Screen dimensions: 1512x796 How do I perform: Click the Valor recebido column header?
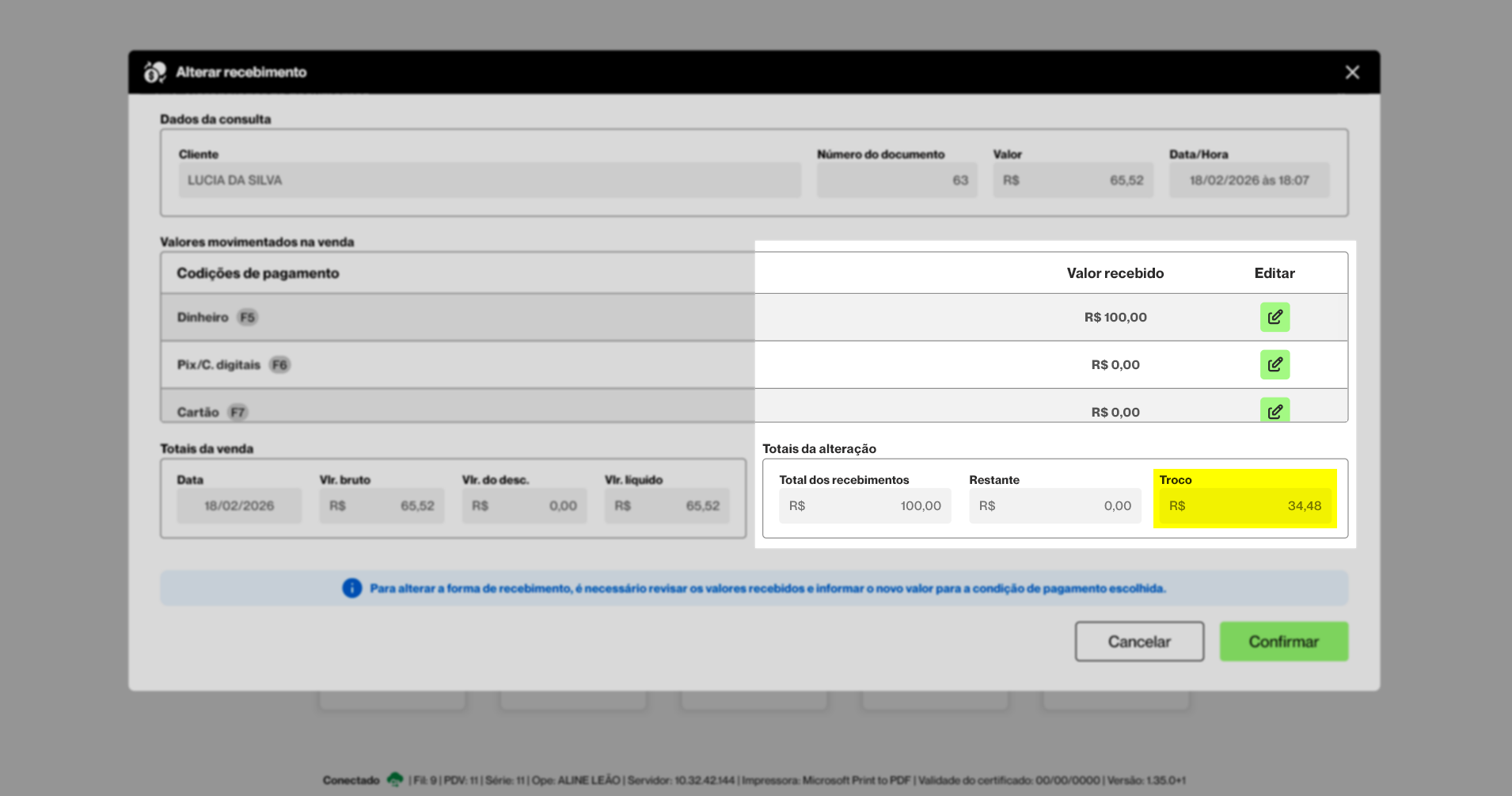[1115, 273]
